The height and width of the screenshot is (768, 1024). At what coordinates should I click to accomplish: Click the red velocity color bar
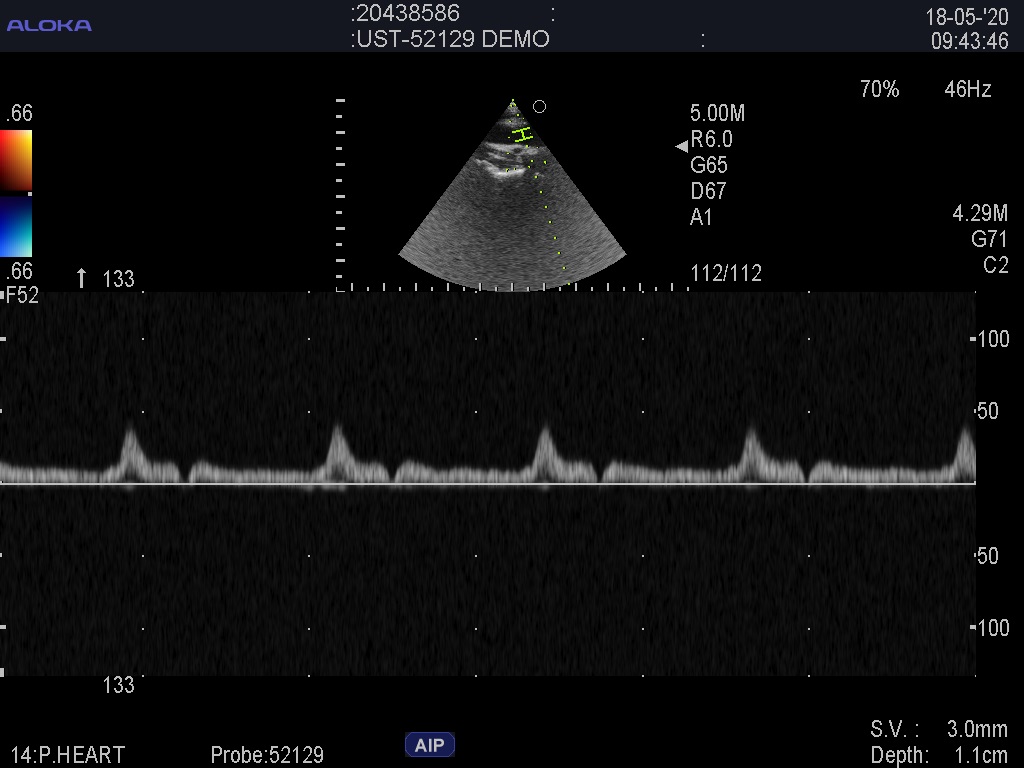[16, 160]
